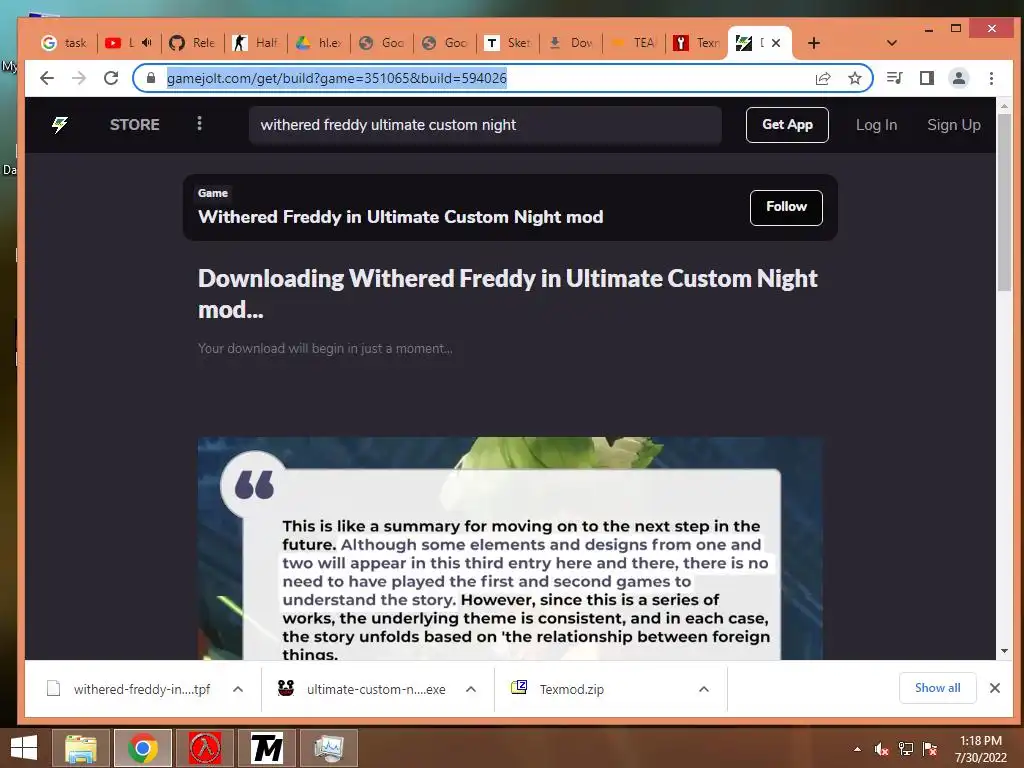Image resolution: width=1024 pixels, height=768 pixels.
Task: Open the Texmod.zip download
Action: pyautogui.click(x=558, y=689)
